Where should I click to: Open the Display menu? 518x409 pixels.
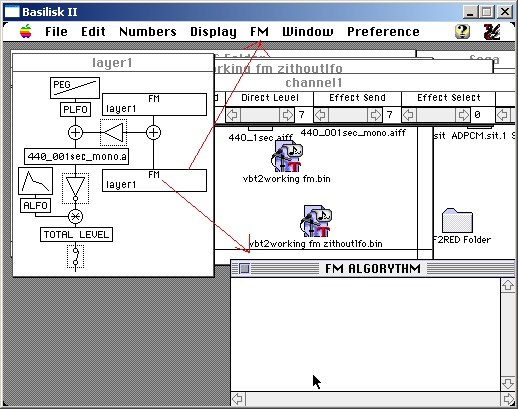click(x=213, y=32)
